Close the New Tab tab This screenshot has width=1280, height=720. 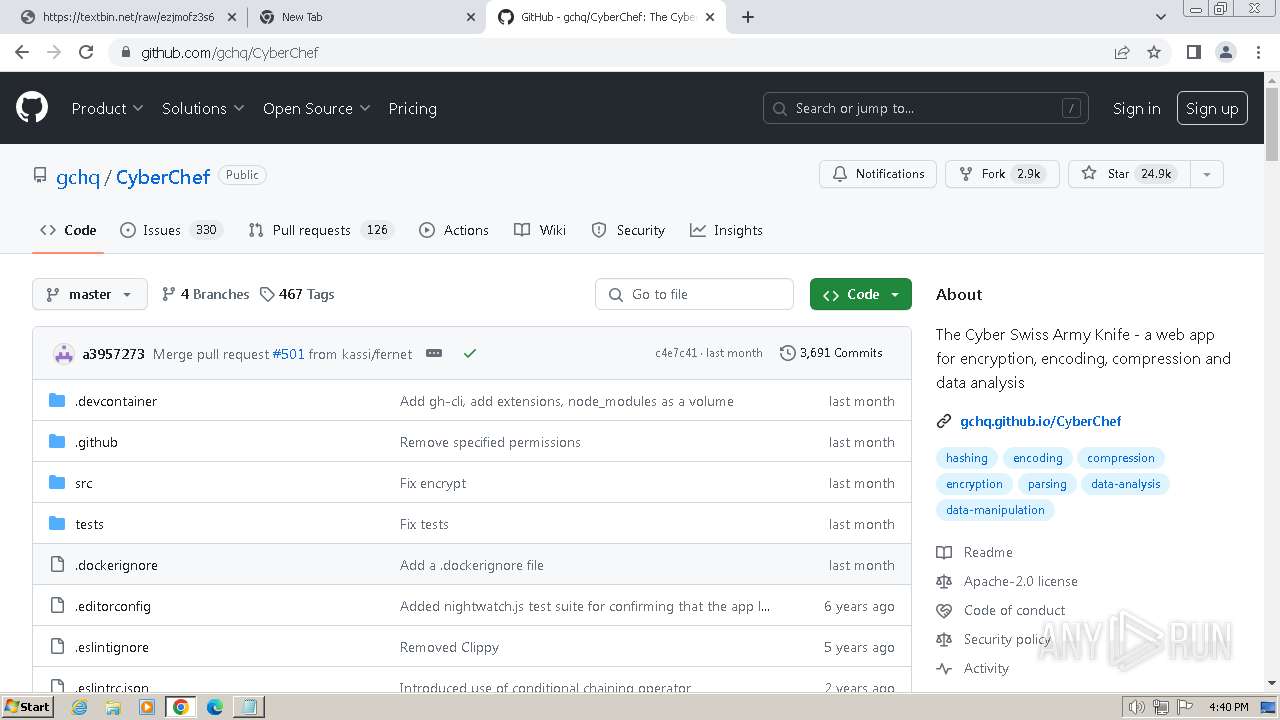tap(471, 17)
